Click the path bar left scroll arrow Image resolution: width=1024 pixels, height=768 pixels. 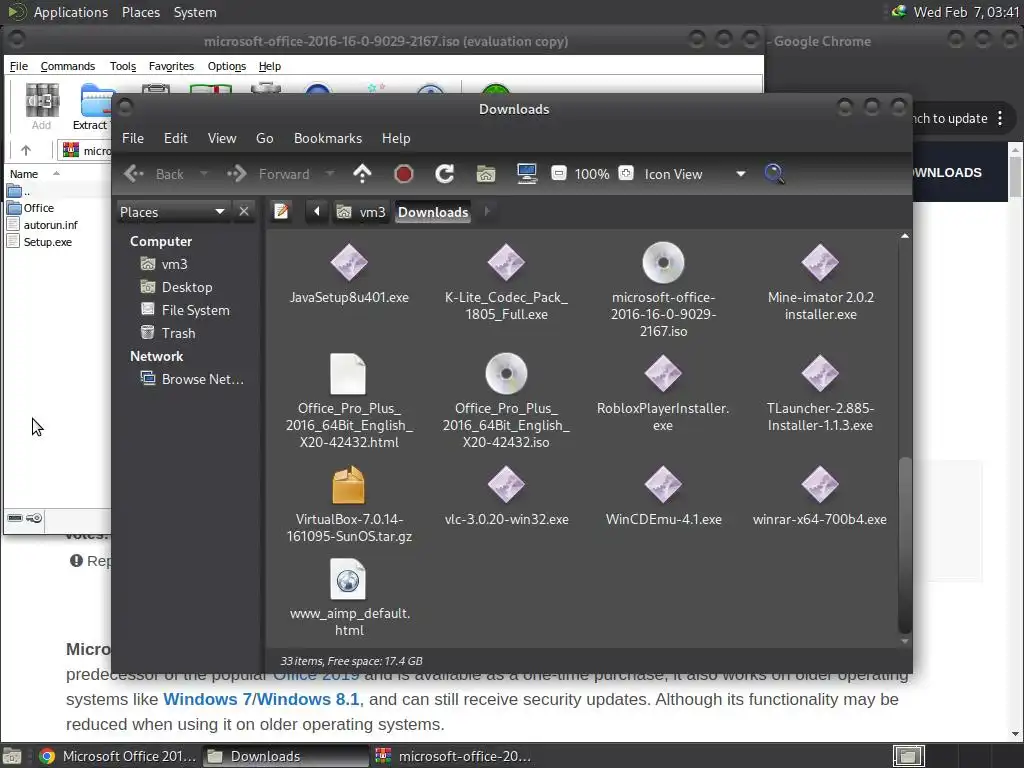click(x=317, y=212)
